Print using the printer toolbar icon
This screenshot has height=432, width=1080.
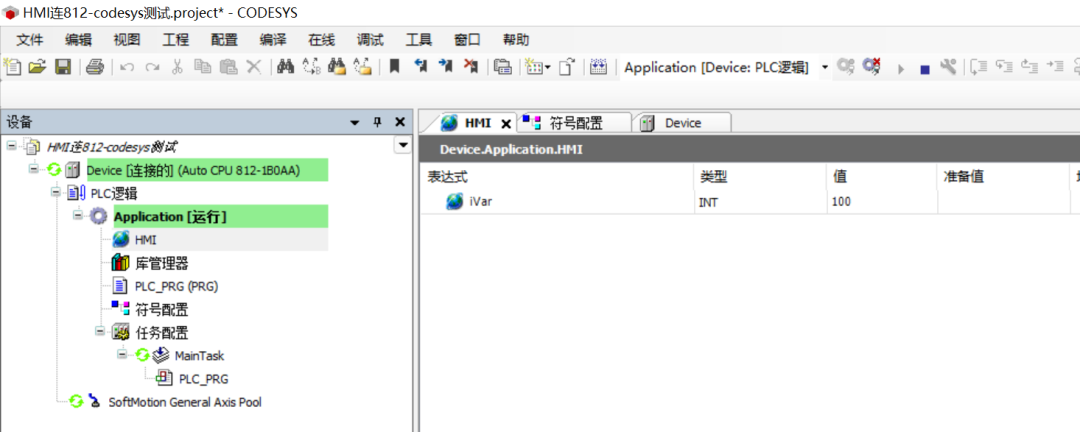(94, 67)
